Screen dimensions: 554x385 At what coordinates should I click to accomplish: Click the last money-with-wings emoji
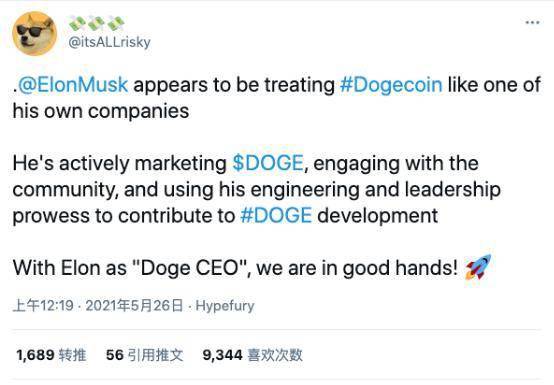click(116, 23)
